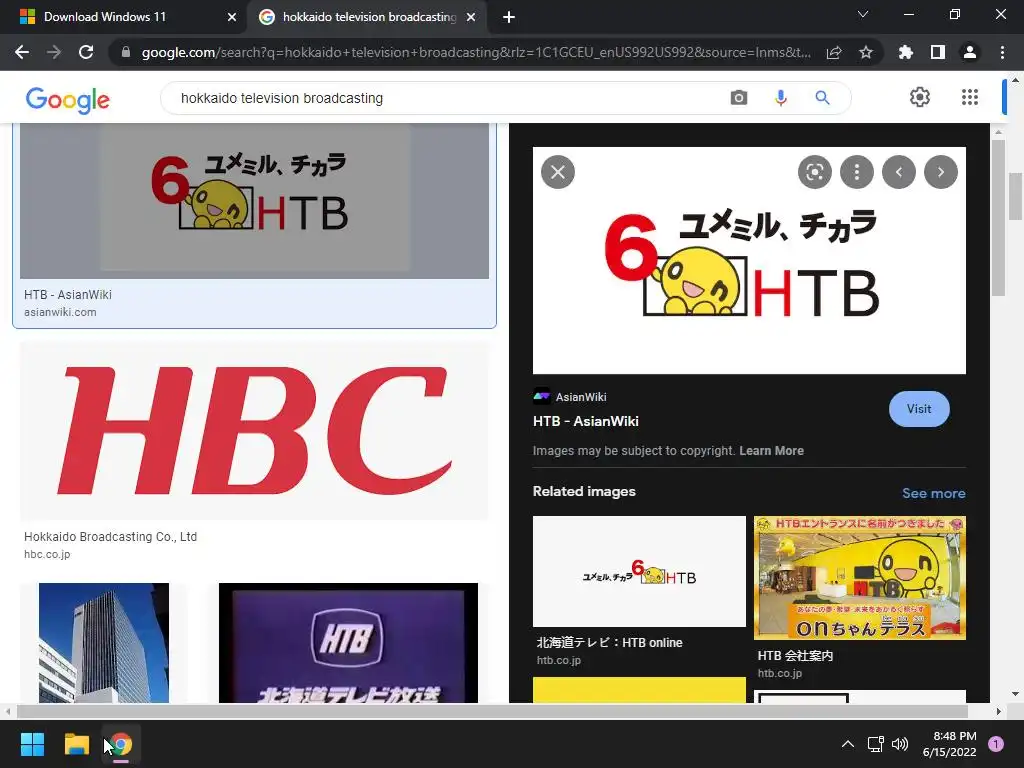Open Google quick settings gear

(x=920, y=97)
